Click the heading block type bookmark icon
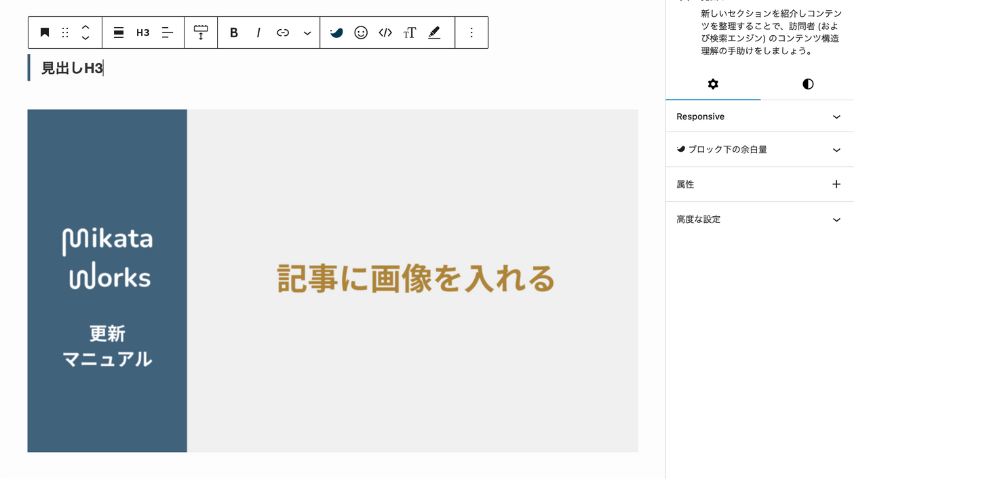Image resolution: width=1000 pixels, height=500 pixels. coord(45,33)
